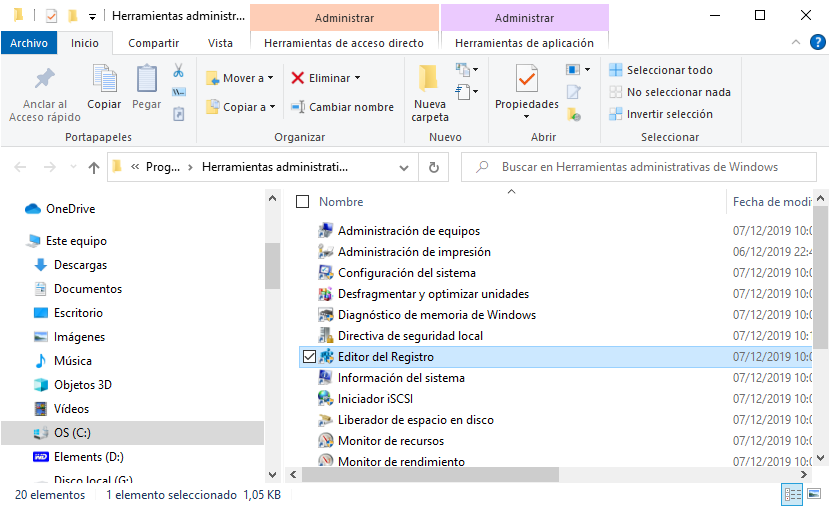Click the Historial icon in Abrir group

(x=574, y=114)
